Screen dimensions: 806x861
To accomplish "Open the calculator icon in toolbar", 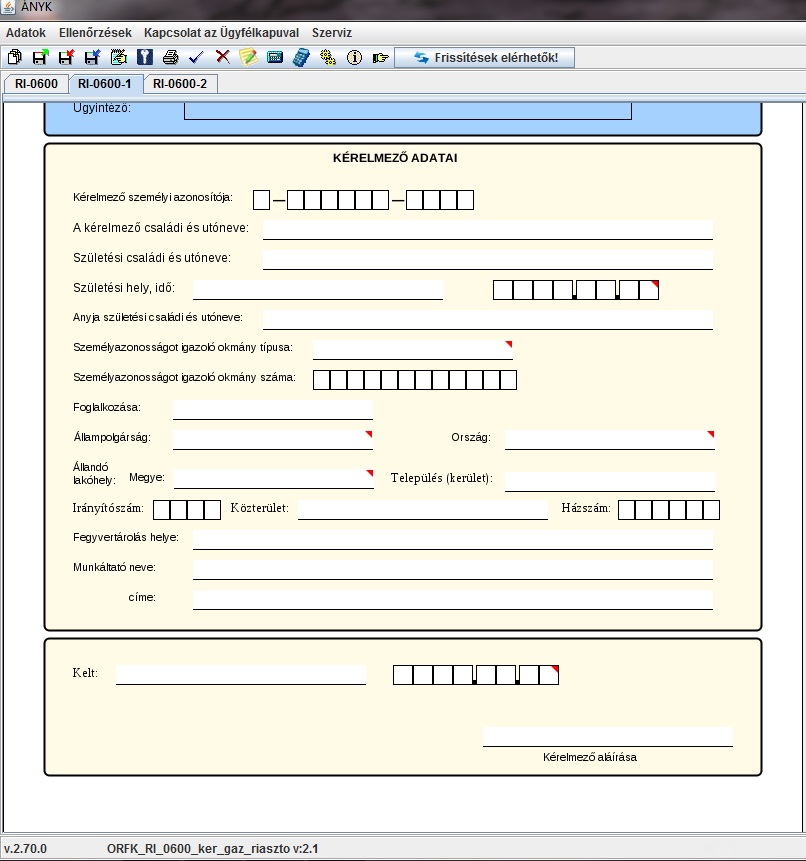I will click(x=301, y=58).
